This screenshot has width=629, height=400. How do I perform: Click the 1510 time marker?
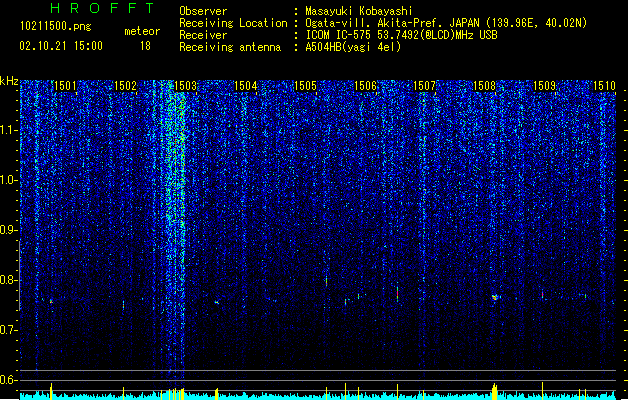pos(604,86)
